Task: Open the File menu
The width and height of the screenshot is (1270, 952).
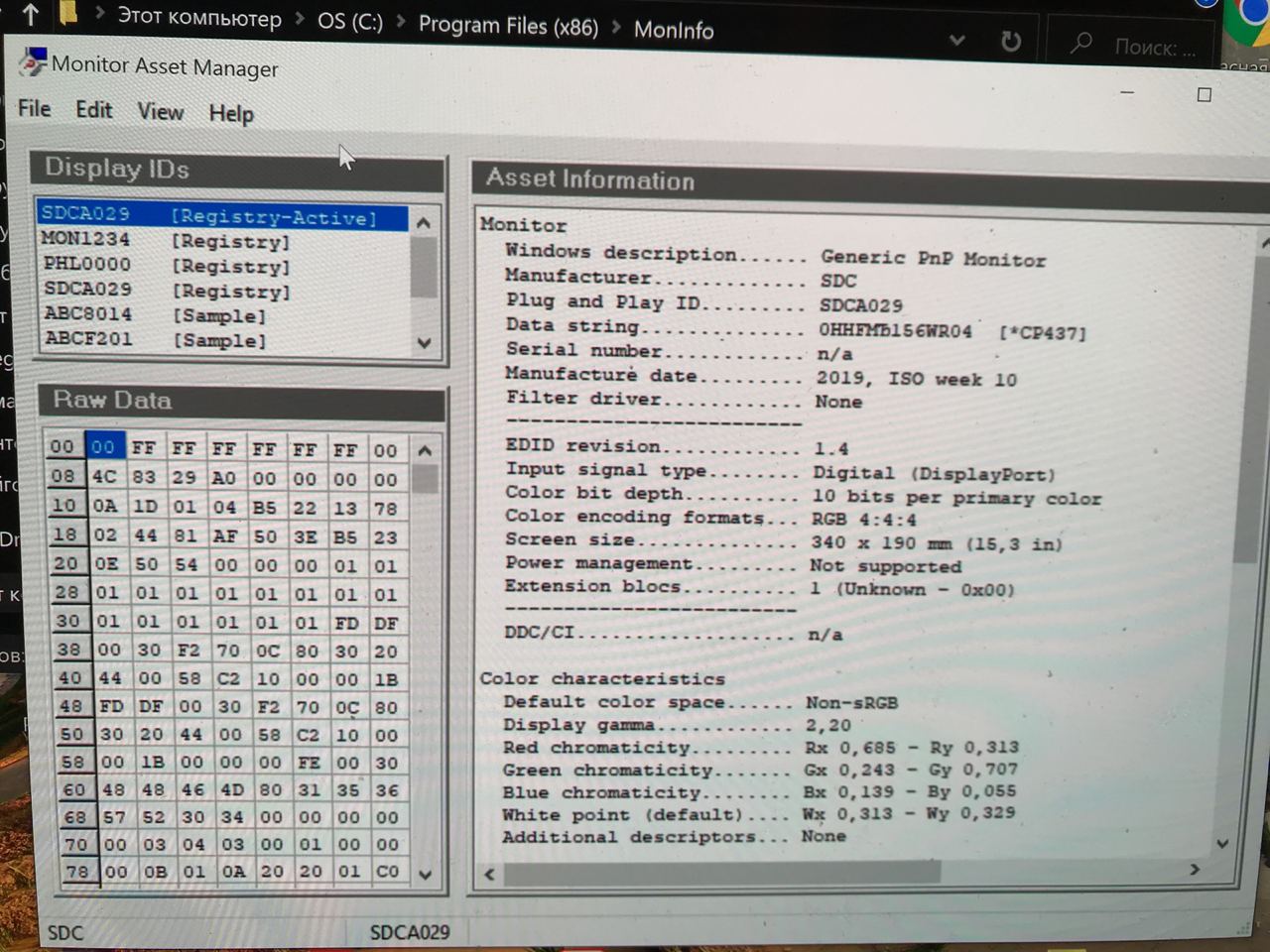Action: tap(34, 108)
